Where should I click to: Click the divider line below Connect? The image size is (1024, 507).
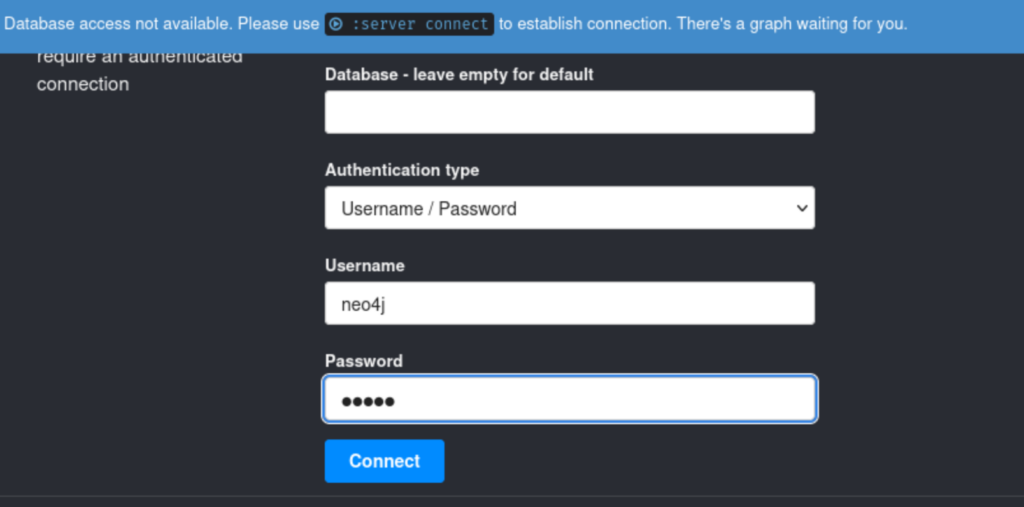coord(512,497)
